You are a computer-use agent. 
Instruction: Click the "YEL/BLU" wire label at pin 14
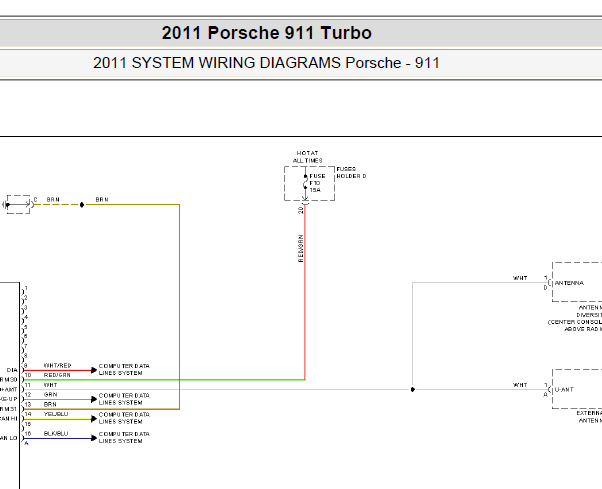tap(56, 414)
